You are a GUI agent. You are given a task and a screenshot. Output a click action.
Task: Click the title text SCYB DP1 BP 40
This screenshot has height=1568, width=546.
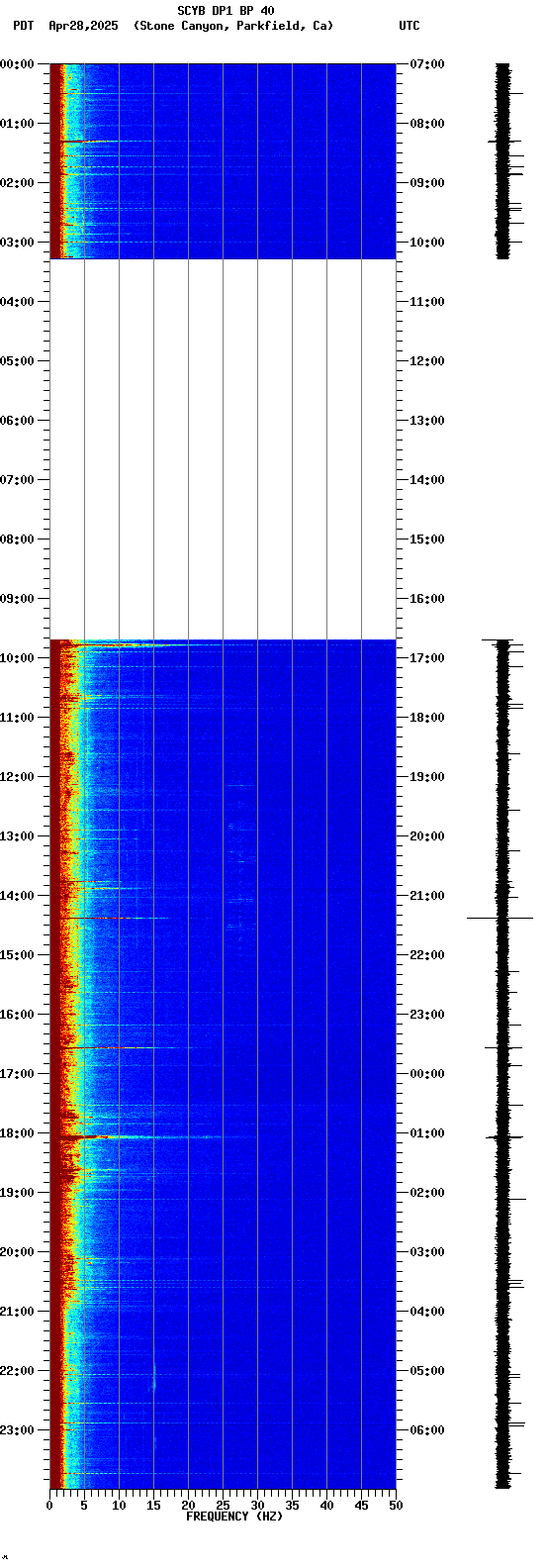pos(226,11)
